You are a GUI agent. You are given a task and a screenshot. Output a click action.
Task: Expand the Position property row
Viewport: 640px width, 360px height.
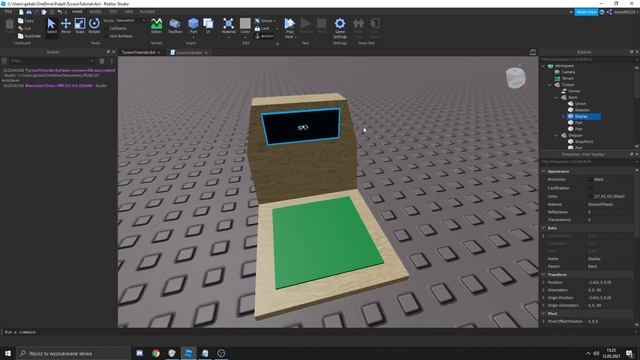(544, 282)
